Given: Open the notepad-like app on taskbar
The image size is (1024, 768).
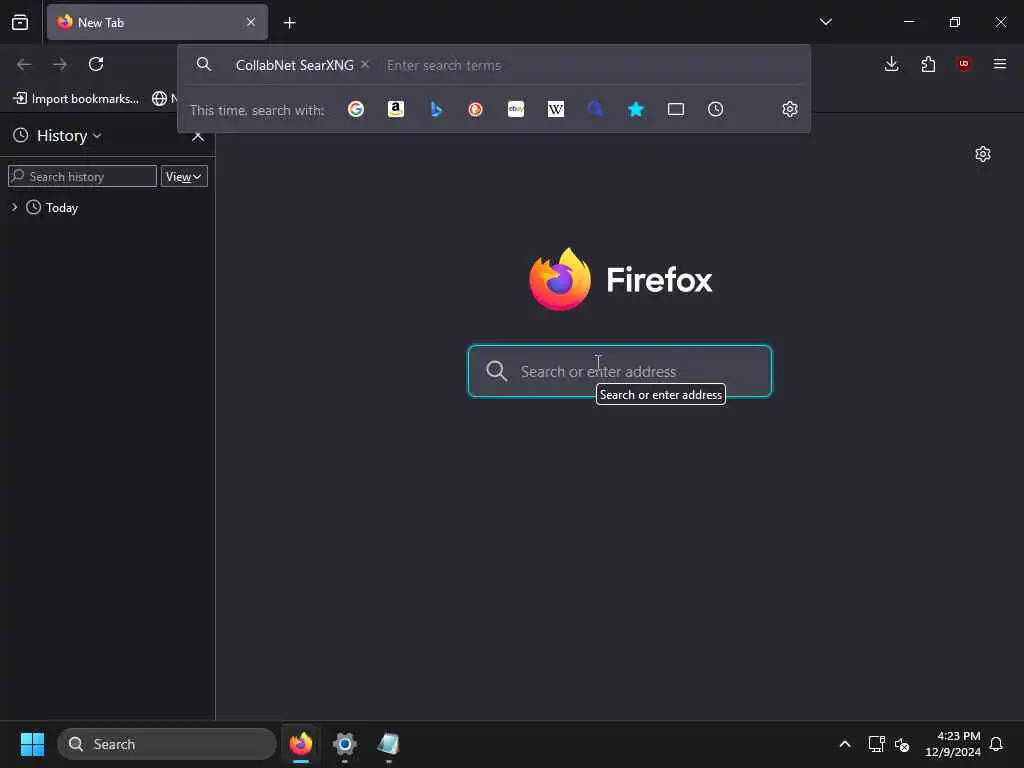Looking at the screenshot, I should pos(389,744).
